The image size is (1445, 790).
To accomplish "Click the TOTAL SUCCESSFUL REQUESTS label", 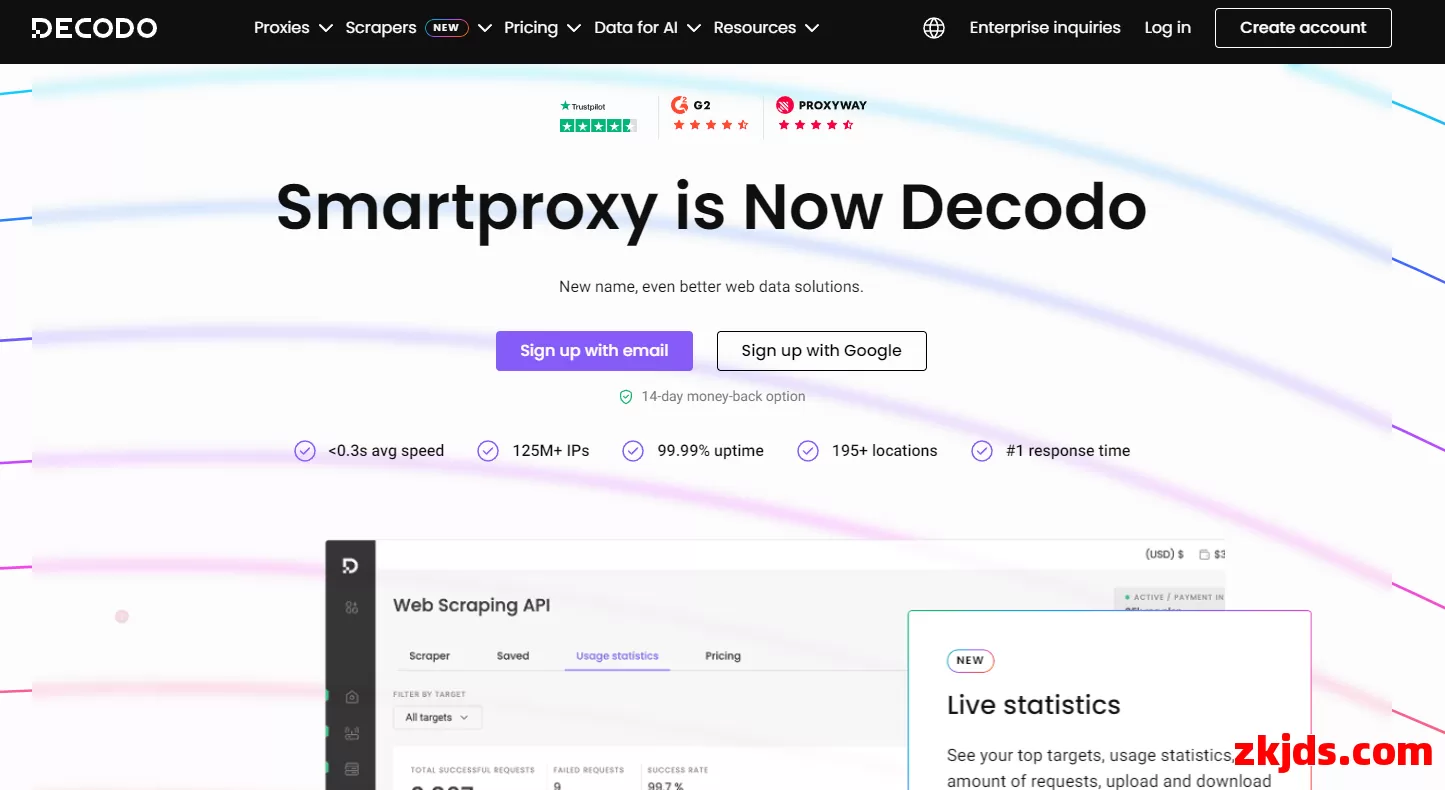I will click(x=473, y=770).
